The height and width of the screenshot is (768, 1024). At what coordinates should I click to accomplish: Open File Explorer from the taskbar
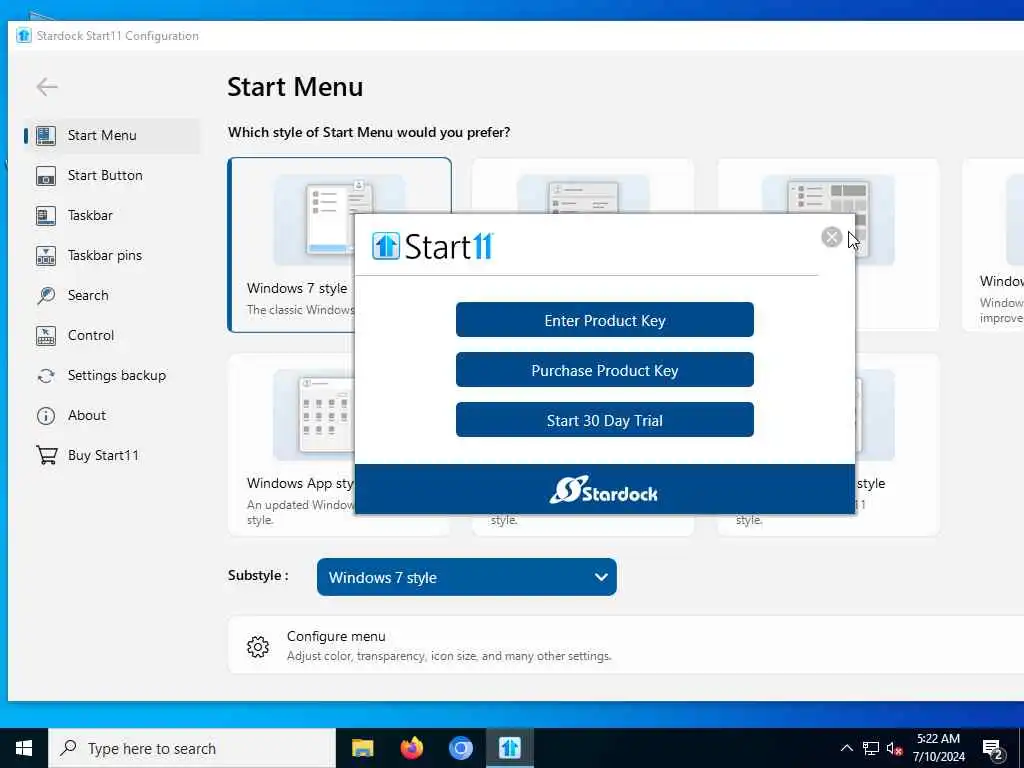point(362,748)
